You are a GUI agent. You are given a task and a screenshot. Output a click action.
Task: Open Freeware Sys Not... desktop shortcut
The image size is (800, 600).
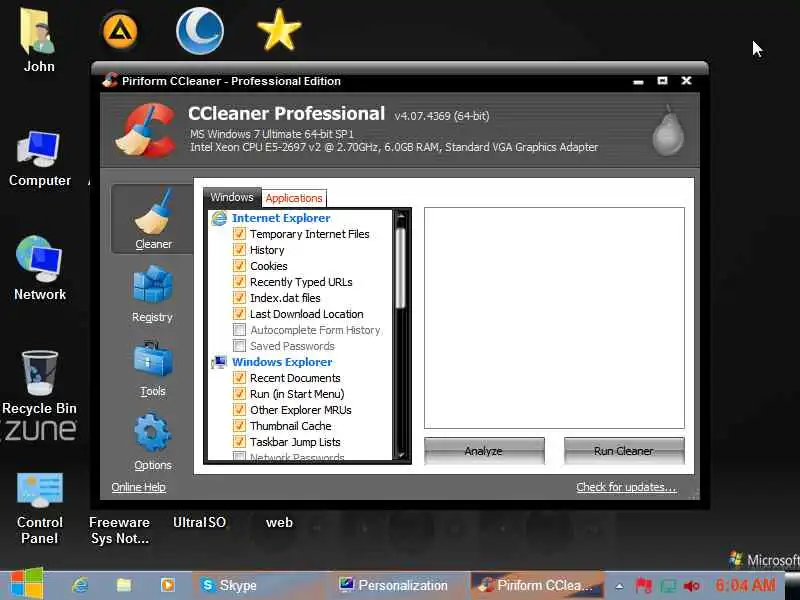[x=120, y=530]
